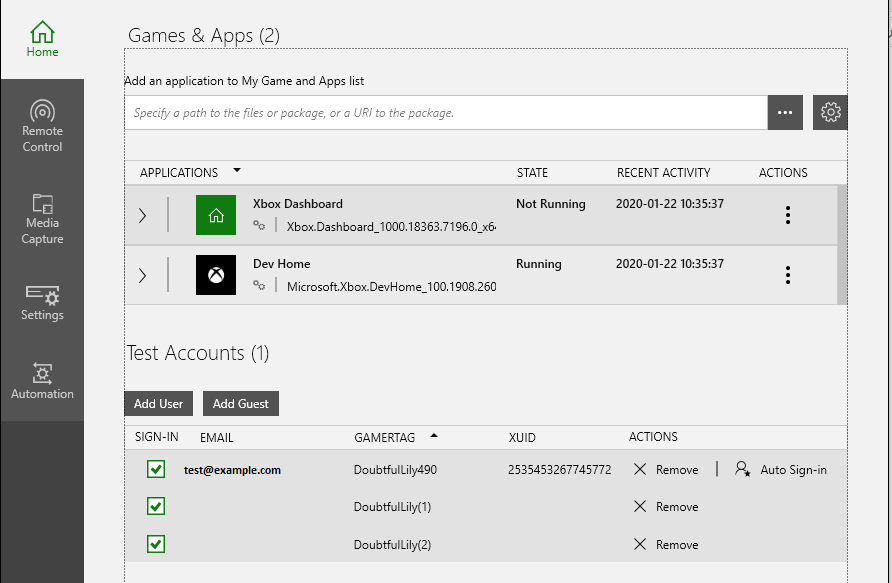Click the Test Accounts (1) heading
Screen dimensions: 892x583
(x=197, y=353)
